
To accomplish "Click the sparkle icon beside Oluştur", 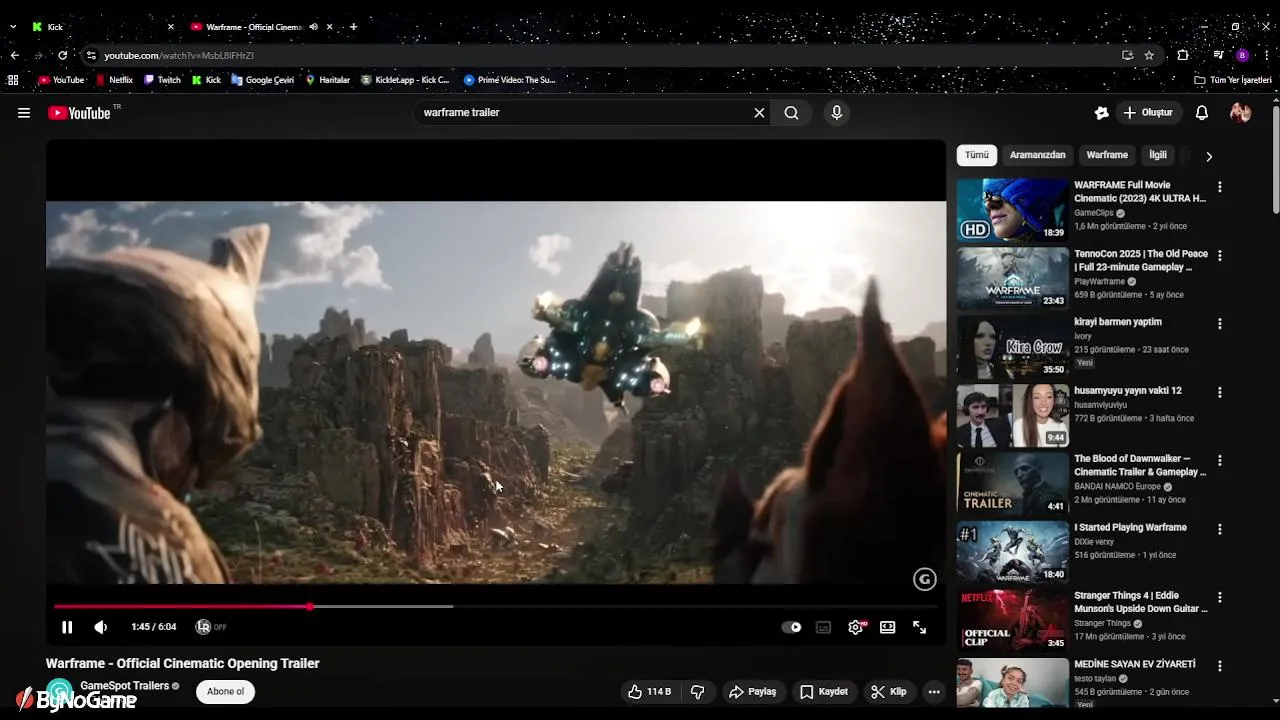I will tap(1101, 113).
